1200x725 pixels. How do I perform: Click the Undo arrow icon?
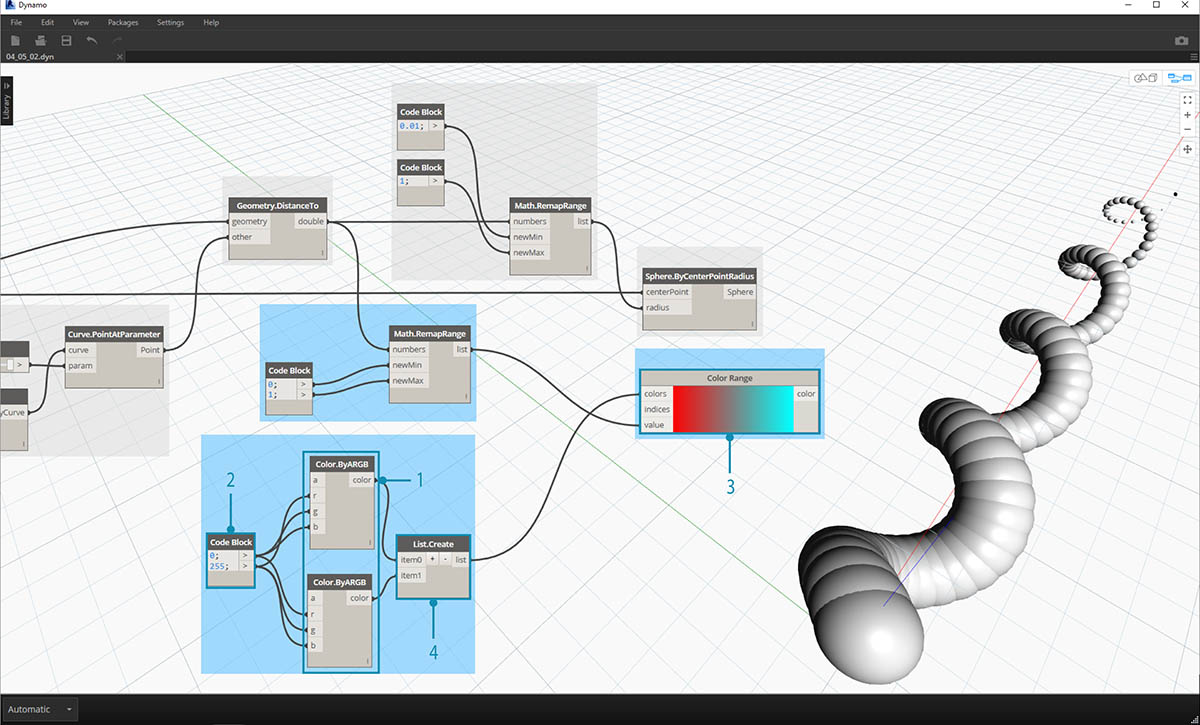pyautogui.click(x=92, y=40)
